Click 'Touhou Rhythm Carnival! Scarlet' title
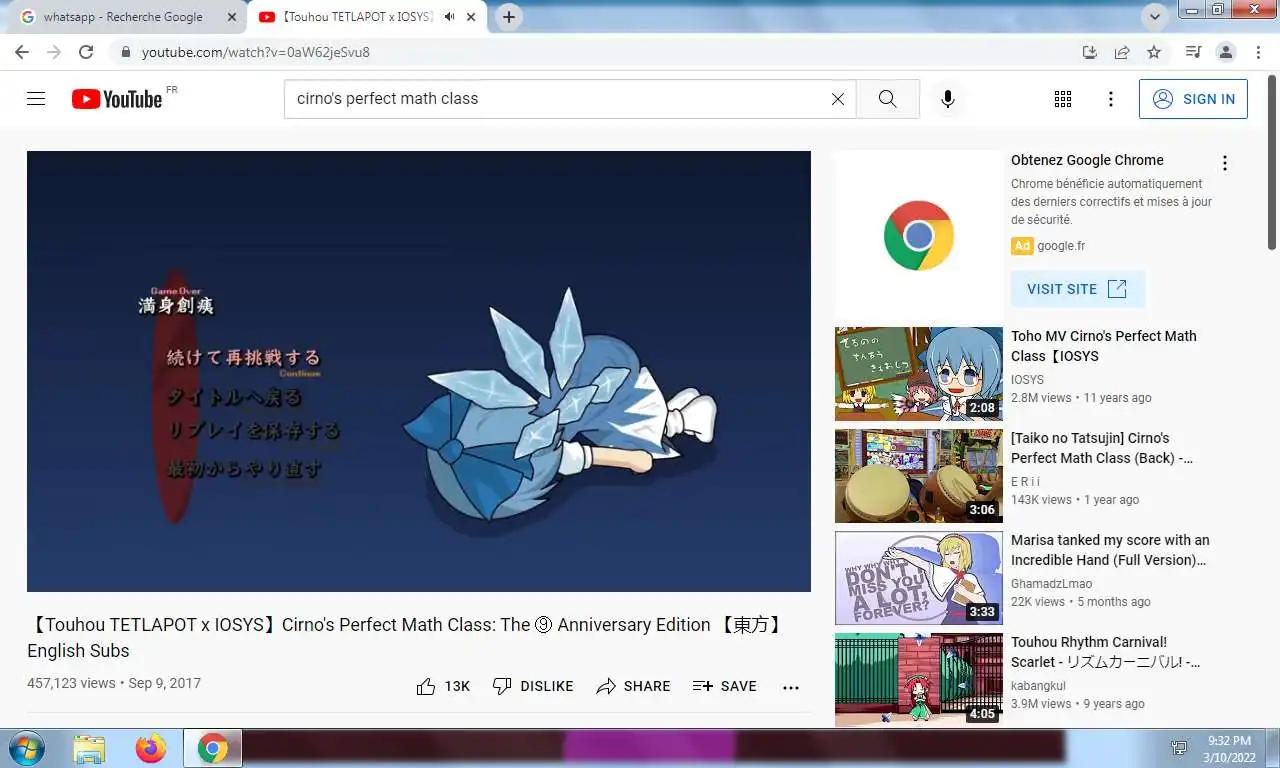 point(1106,652)
